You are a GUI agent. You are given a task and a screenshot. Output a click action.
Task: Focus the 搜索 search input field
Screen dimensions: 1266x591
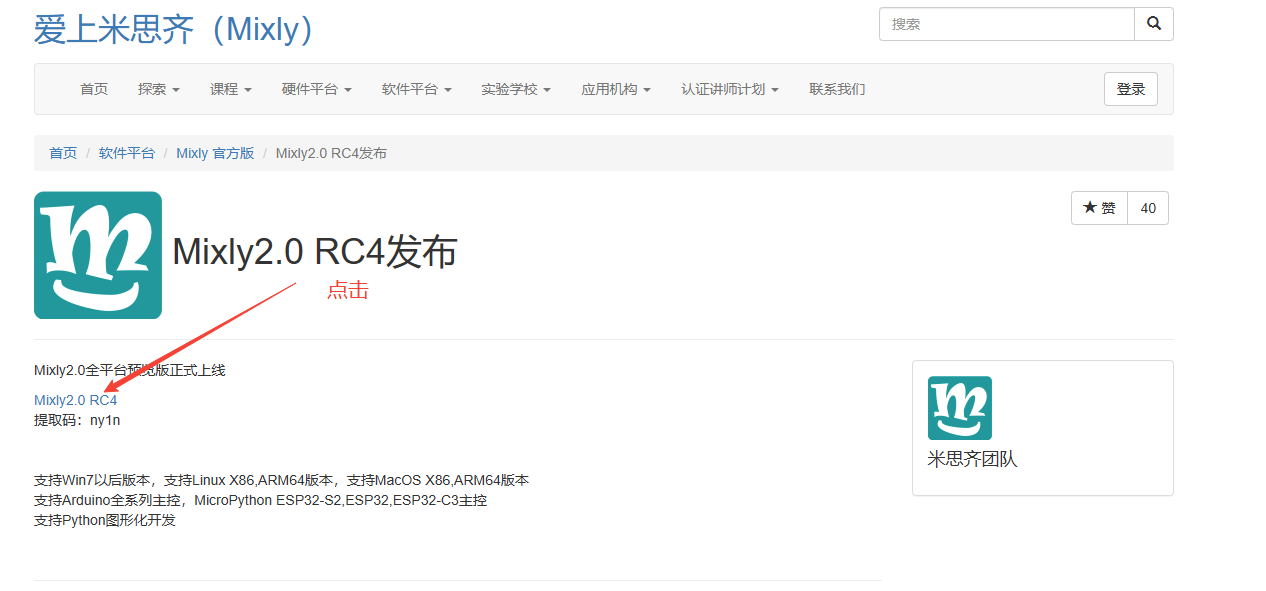tap(1007, 24)
